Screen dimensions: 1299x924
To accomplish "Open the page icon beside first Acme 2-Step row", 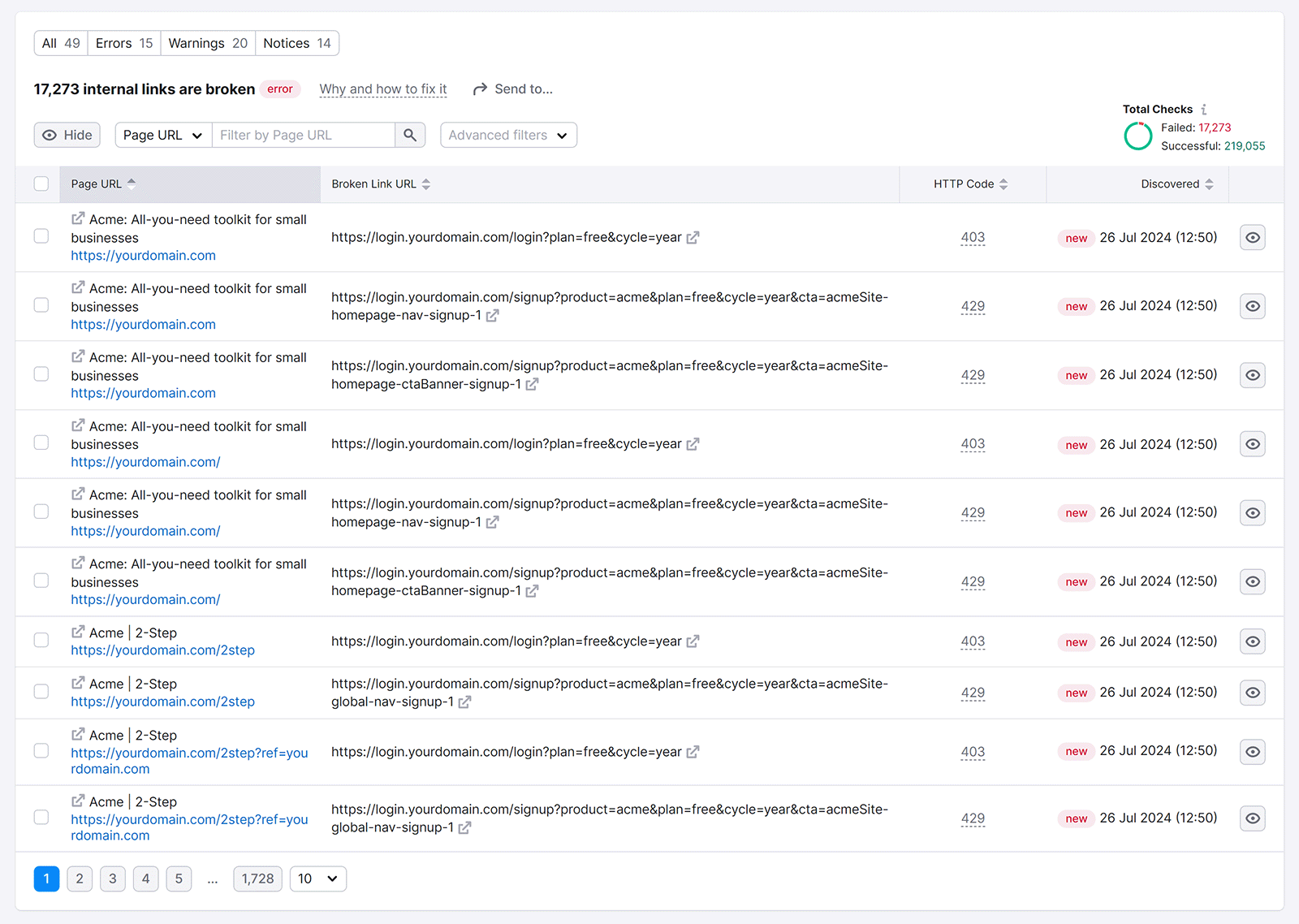I will (78, 632).
